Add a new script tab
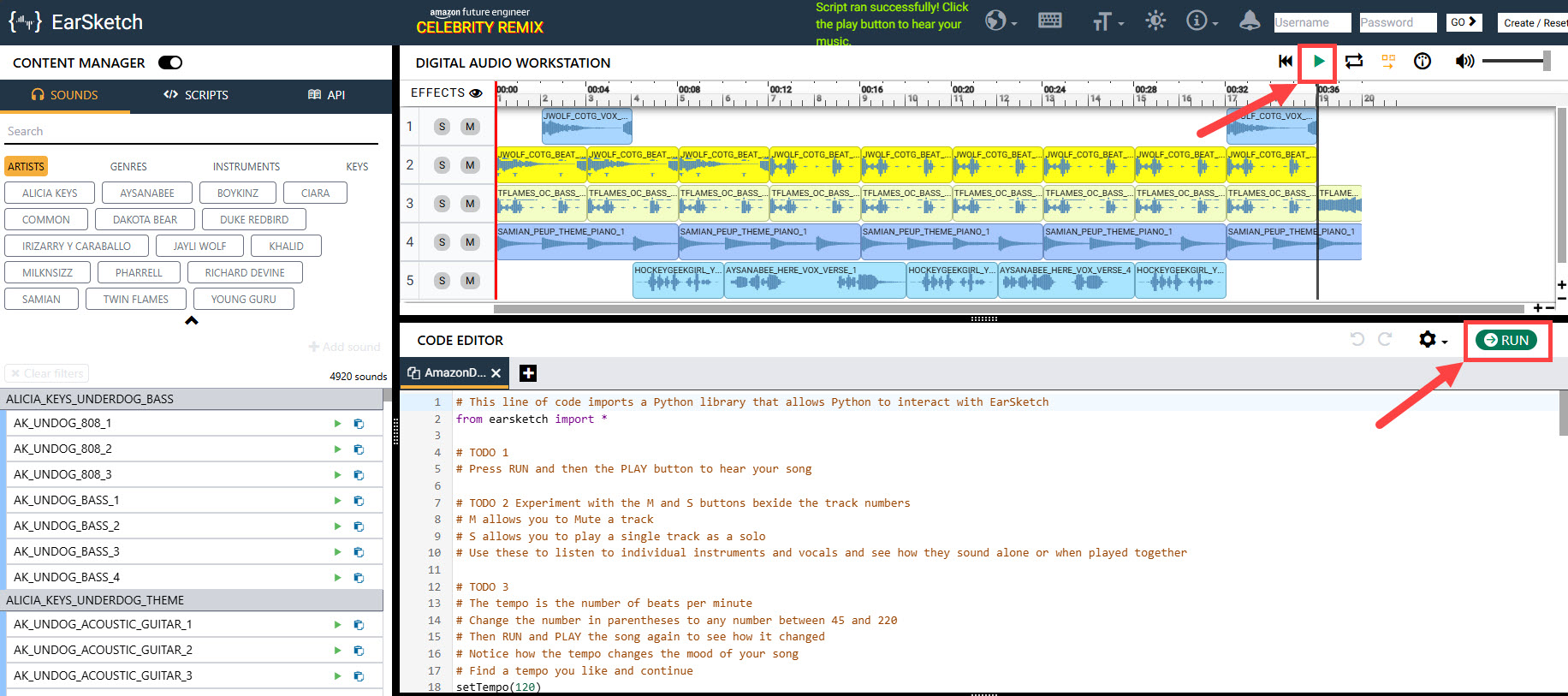 pyautogui.click(x=528, y=373)
